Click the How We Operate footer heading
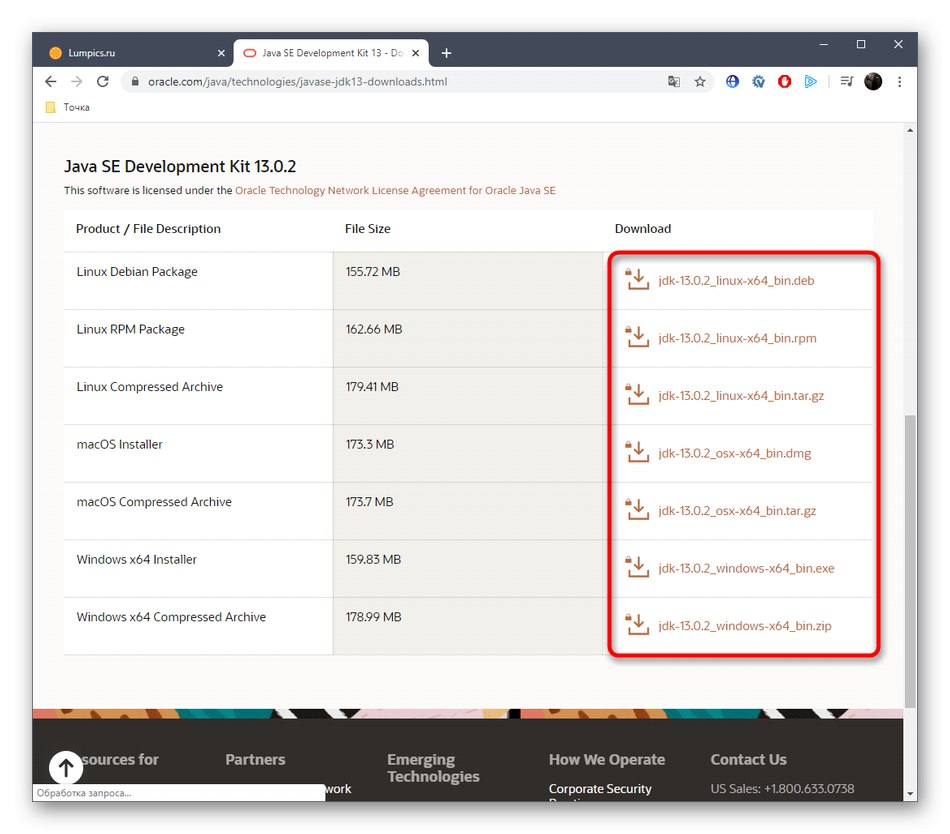950x834 pixels. point(606,760)
